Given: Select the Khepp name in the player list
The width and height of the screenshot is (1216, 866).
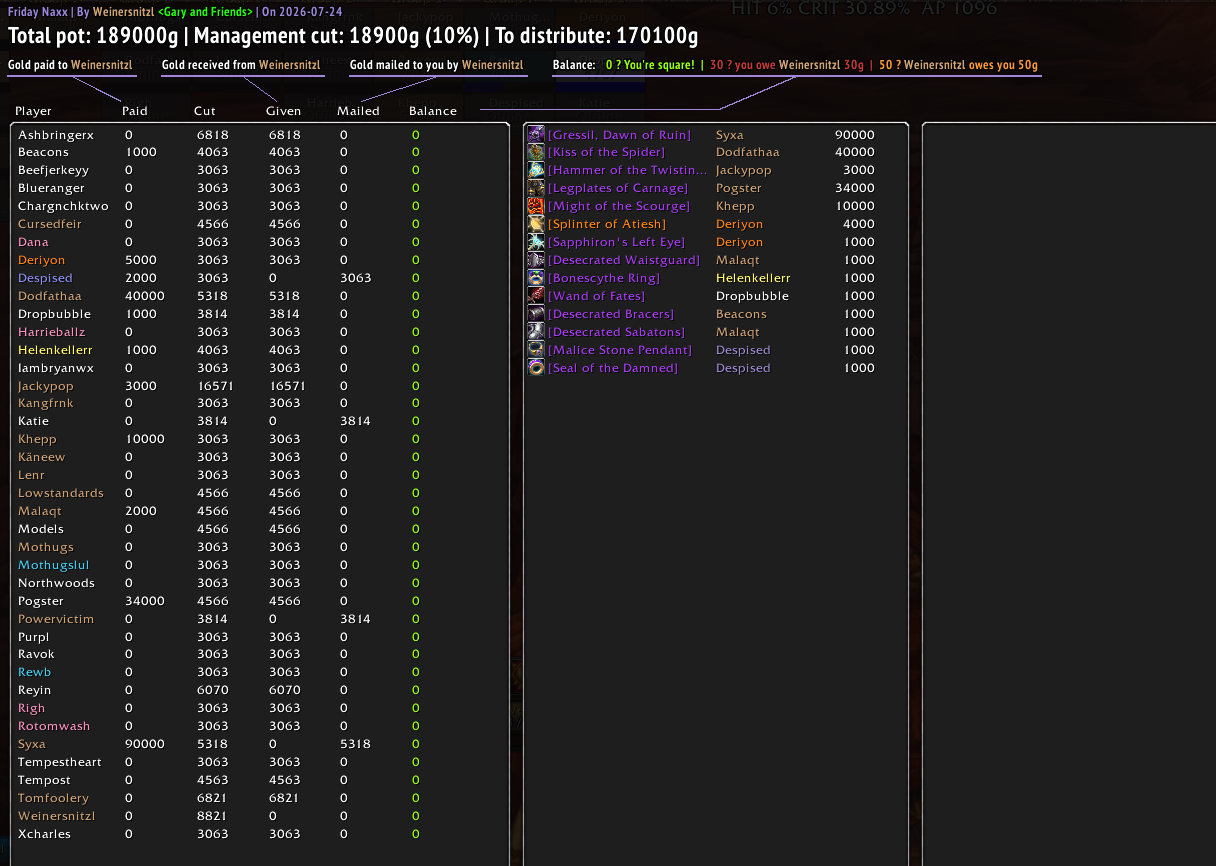Looking at the screenshot, I should click(37, 440).
